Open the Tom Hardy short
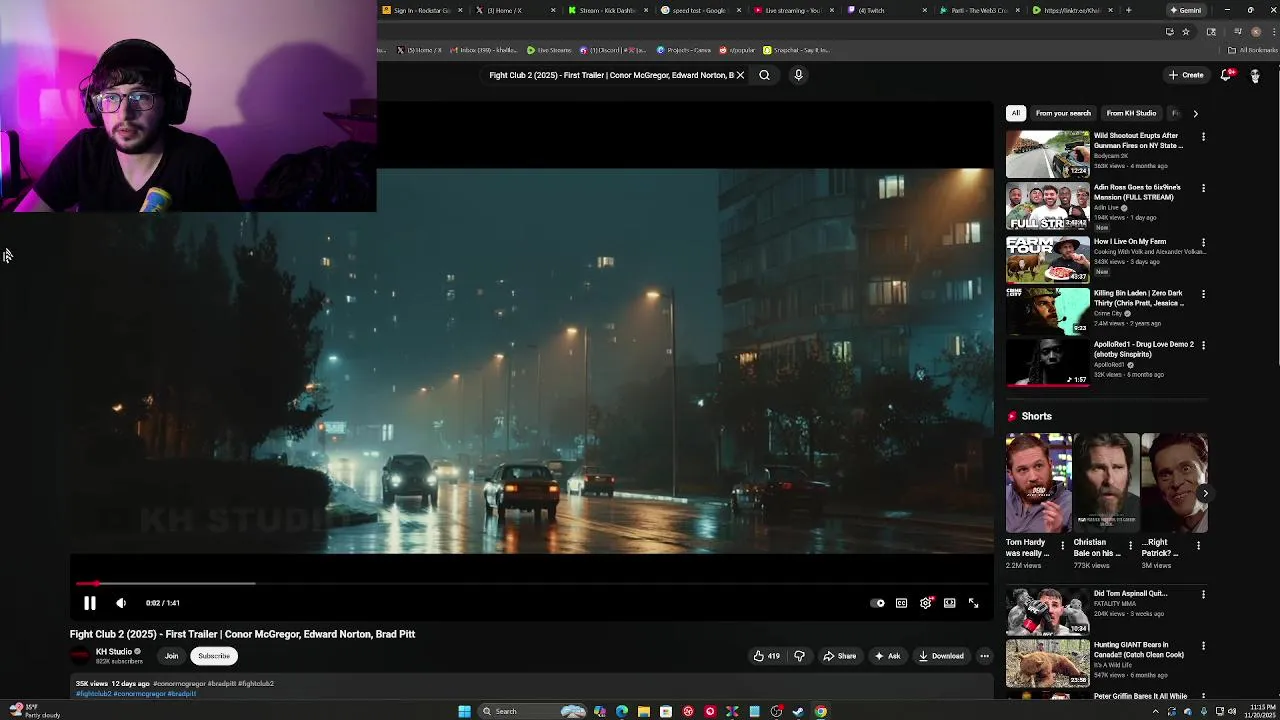The height and width of the screenshot is (720, 1280). tap(1038, 483)
